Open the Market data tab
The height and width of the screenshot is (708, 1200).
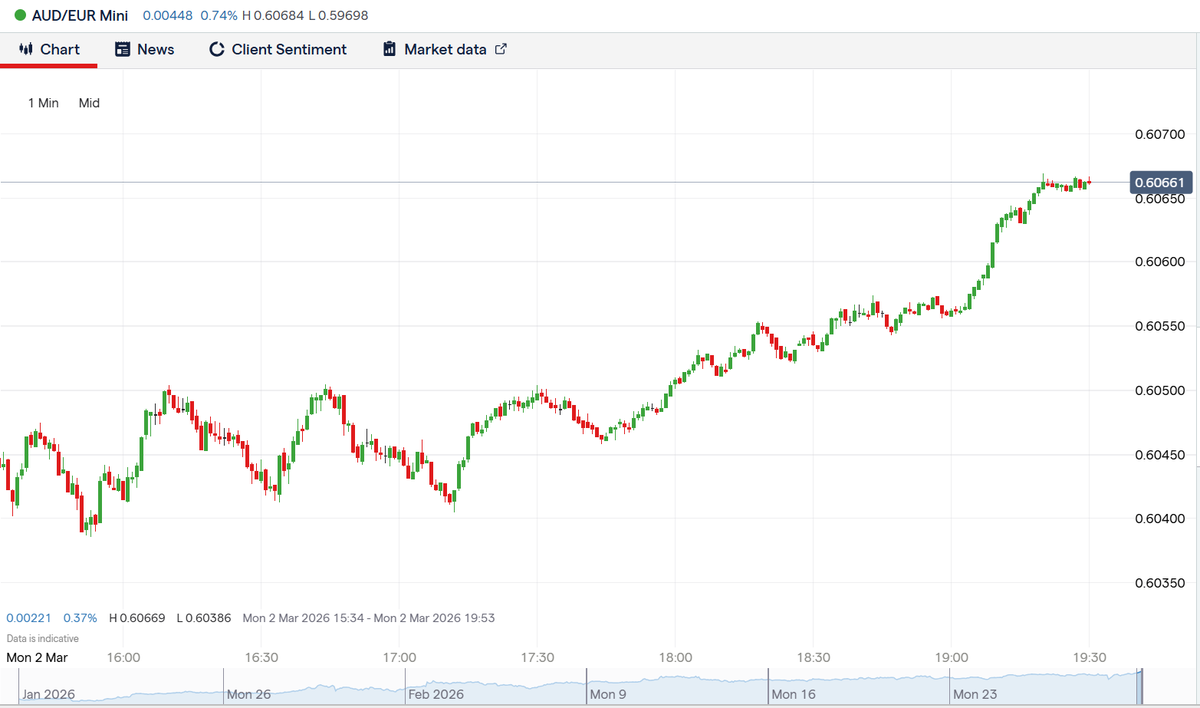click(445, 49)
